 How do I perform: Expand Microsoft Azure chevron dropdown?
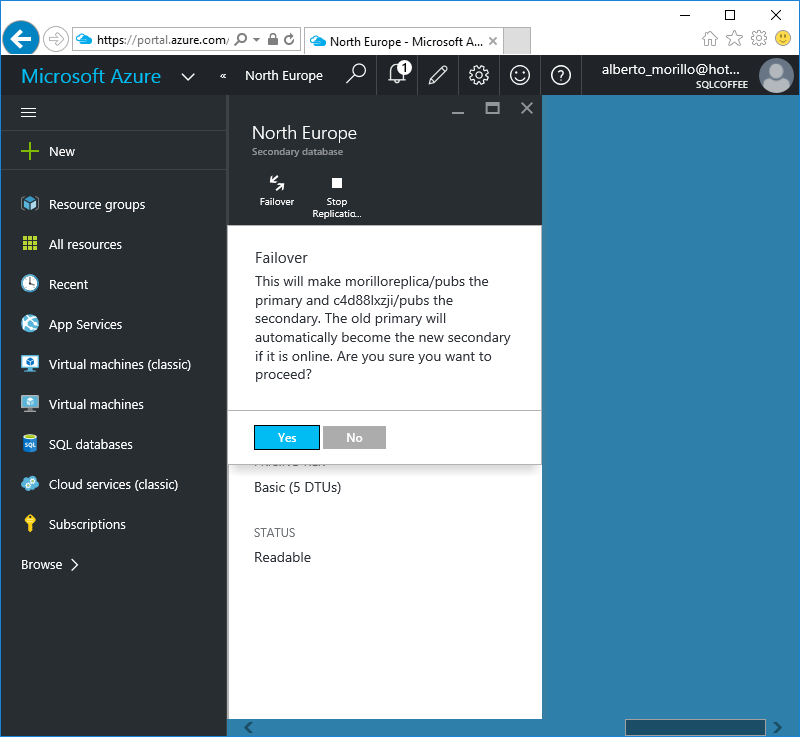(188, 77)
